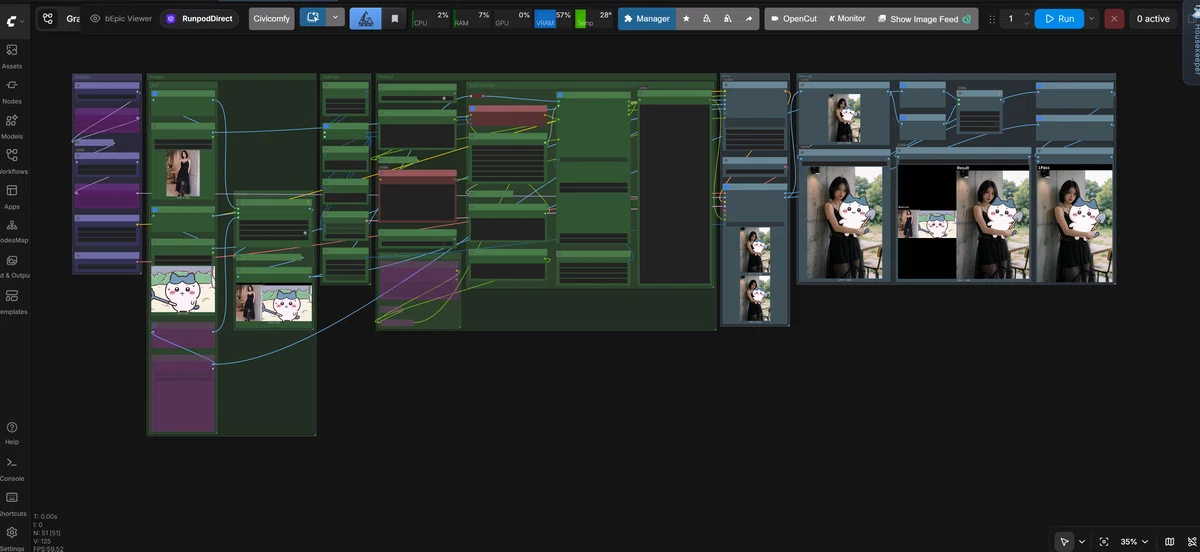This screenshot has height=552, width=1200.
Task: Toggle the bEpic Viewer eye
Action: 96,19
